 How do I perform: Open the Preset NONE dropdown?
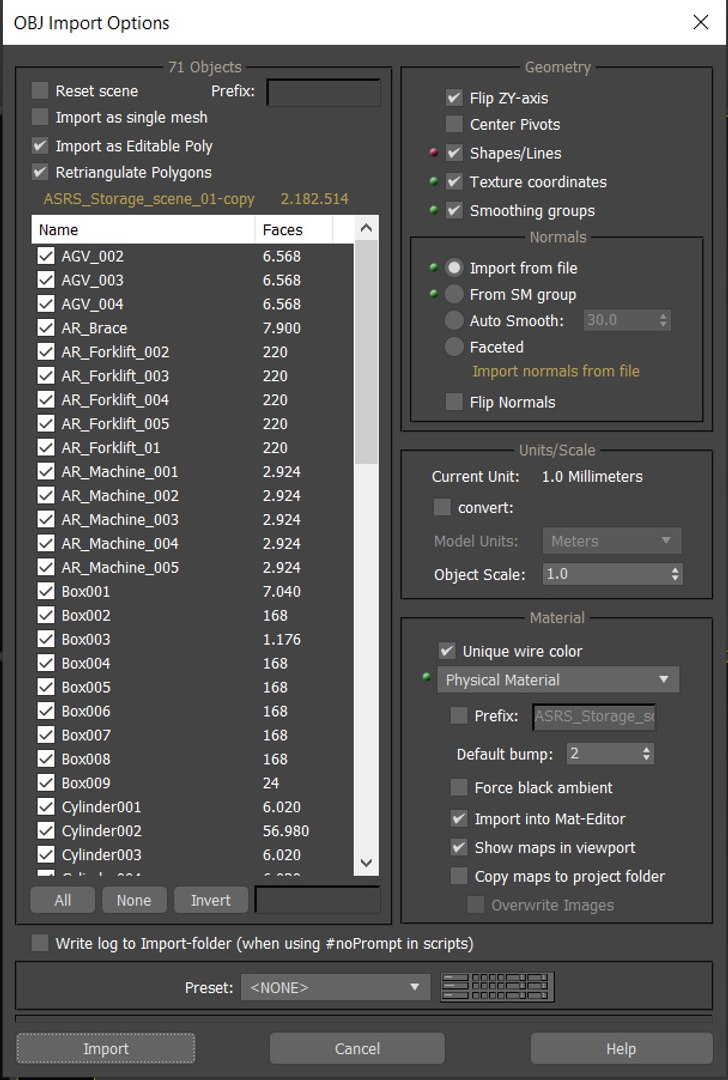pyautogui.click(x=335, y=987)
